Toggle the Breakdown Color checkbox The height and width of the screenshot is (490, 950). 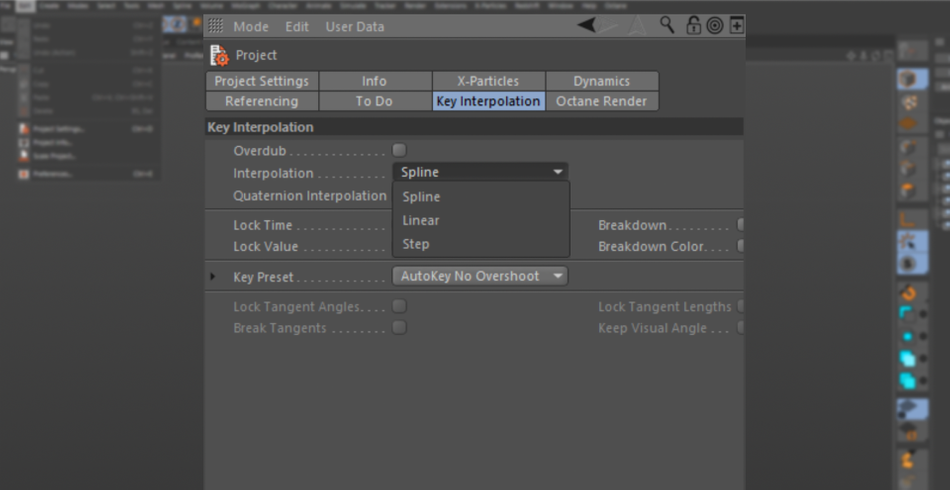tap(740, 246)
